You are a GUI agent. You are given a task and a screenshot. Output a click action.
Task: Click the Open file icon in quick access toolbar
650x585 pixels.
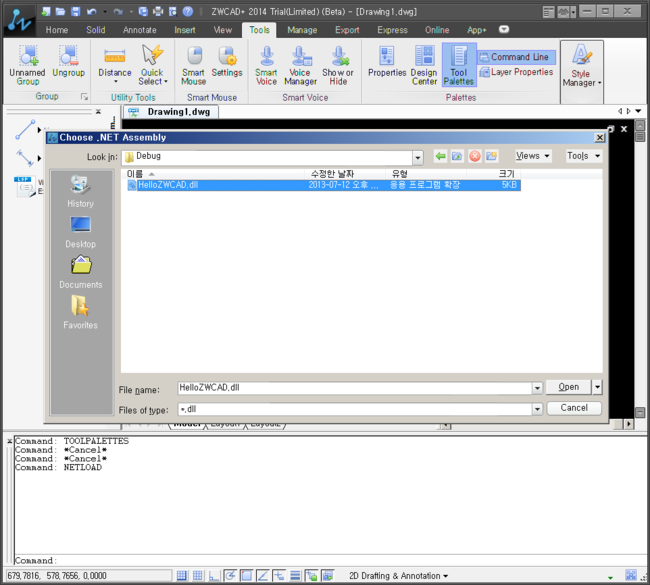tap(61, 12)
